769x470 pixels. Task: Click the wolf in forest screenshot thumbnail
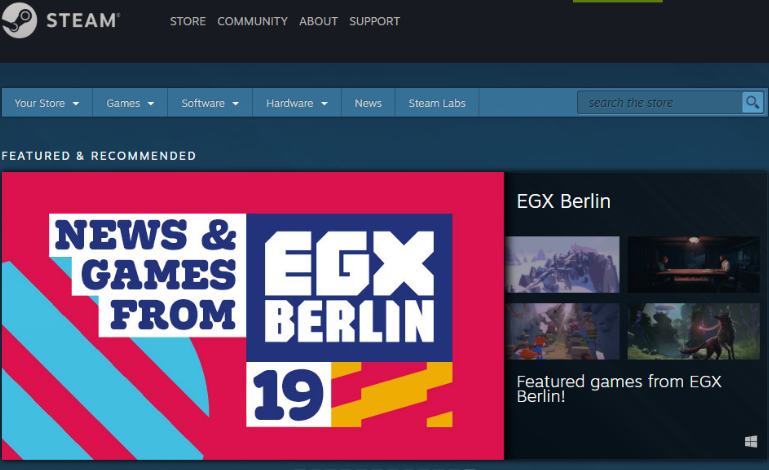(x=693, y=331)
